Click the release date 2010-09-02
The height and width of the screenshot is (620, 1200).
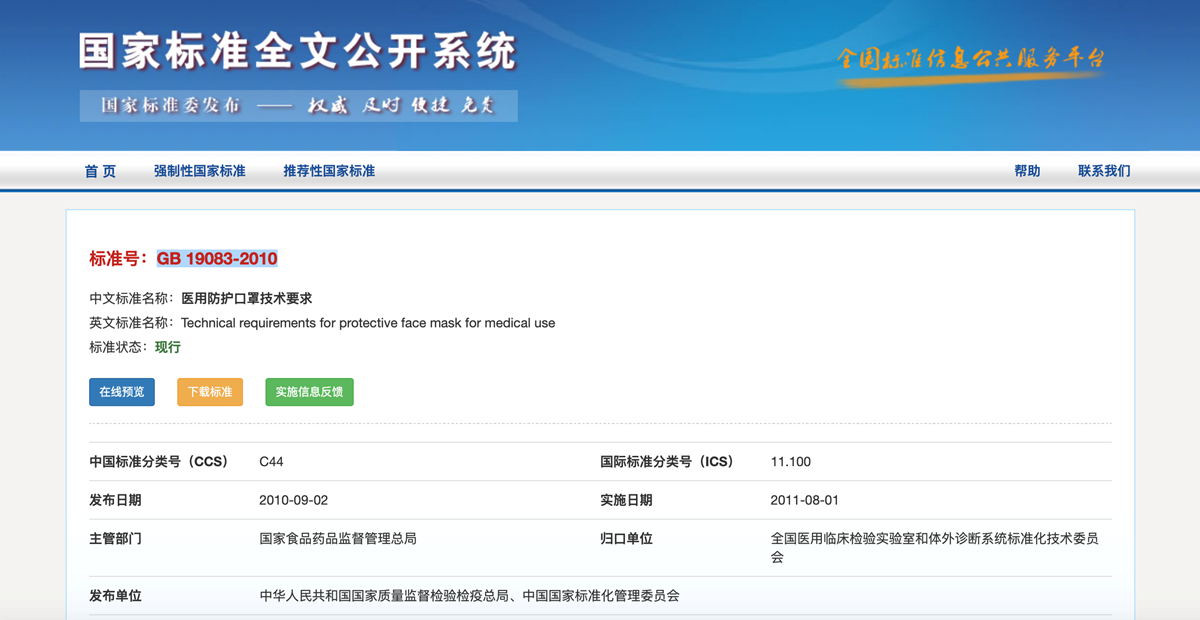293,500
